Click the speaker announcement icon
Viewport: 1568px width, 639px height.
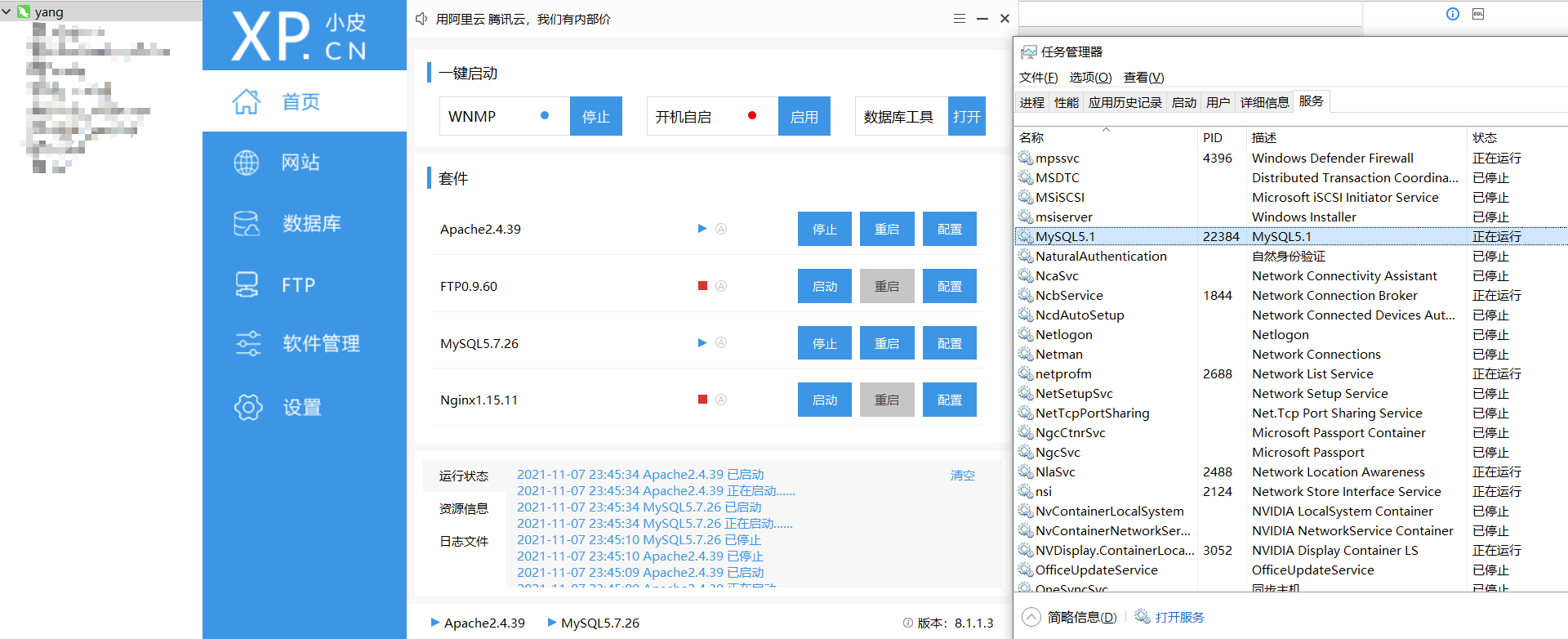[421, 19]
